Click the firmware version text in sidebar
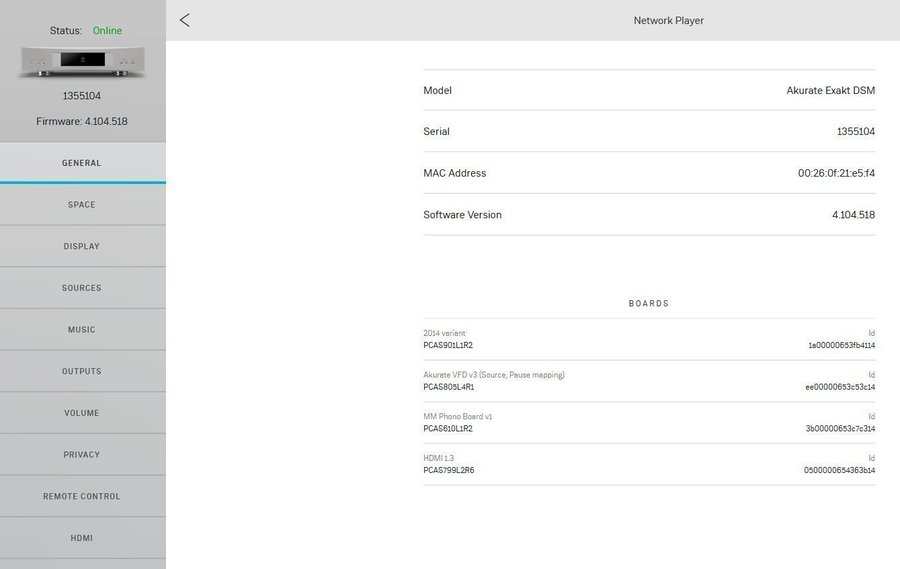Viewport: 900px width, 569px height. tap(82, 122)
